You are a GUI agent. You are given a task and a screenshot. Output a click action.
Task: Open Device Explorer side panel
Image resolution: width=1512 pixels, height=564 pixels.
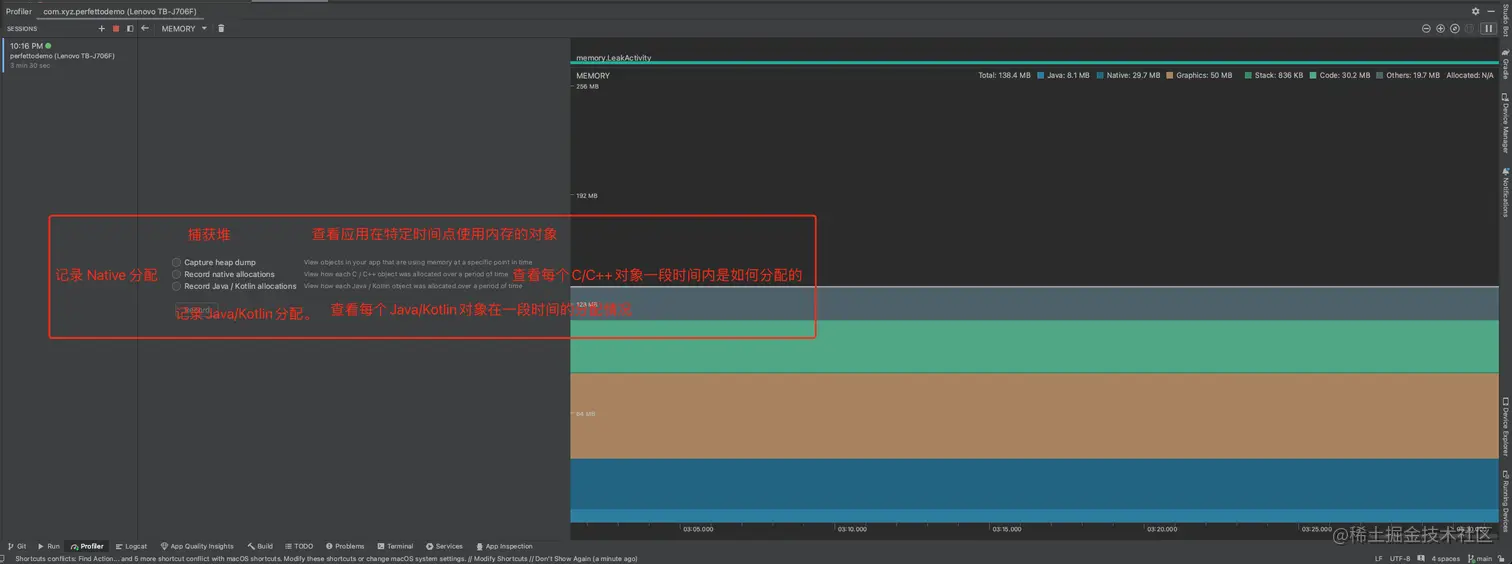[1505, 427]
